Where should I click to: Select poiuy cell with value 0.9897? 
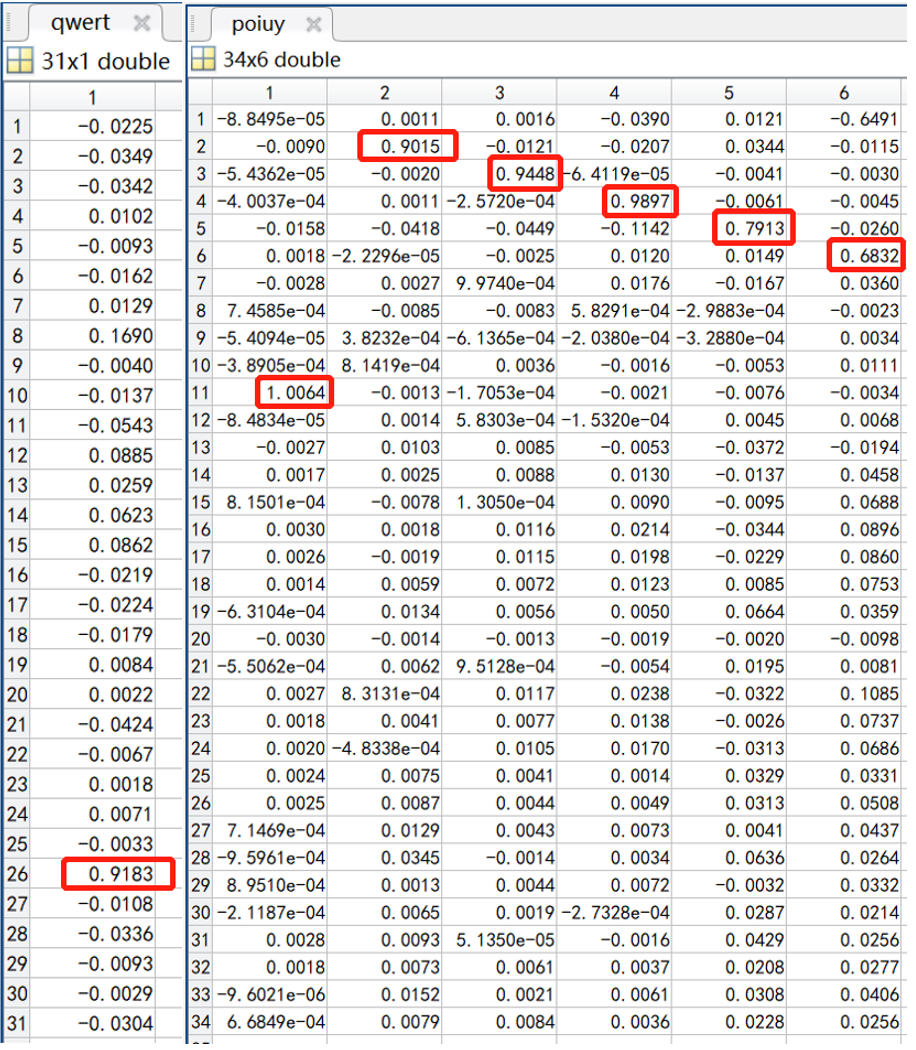(x=614, y=202)
